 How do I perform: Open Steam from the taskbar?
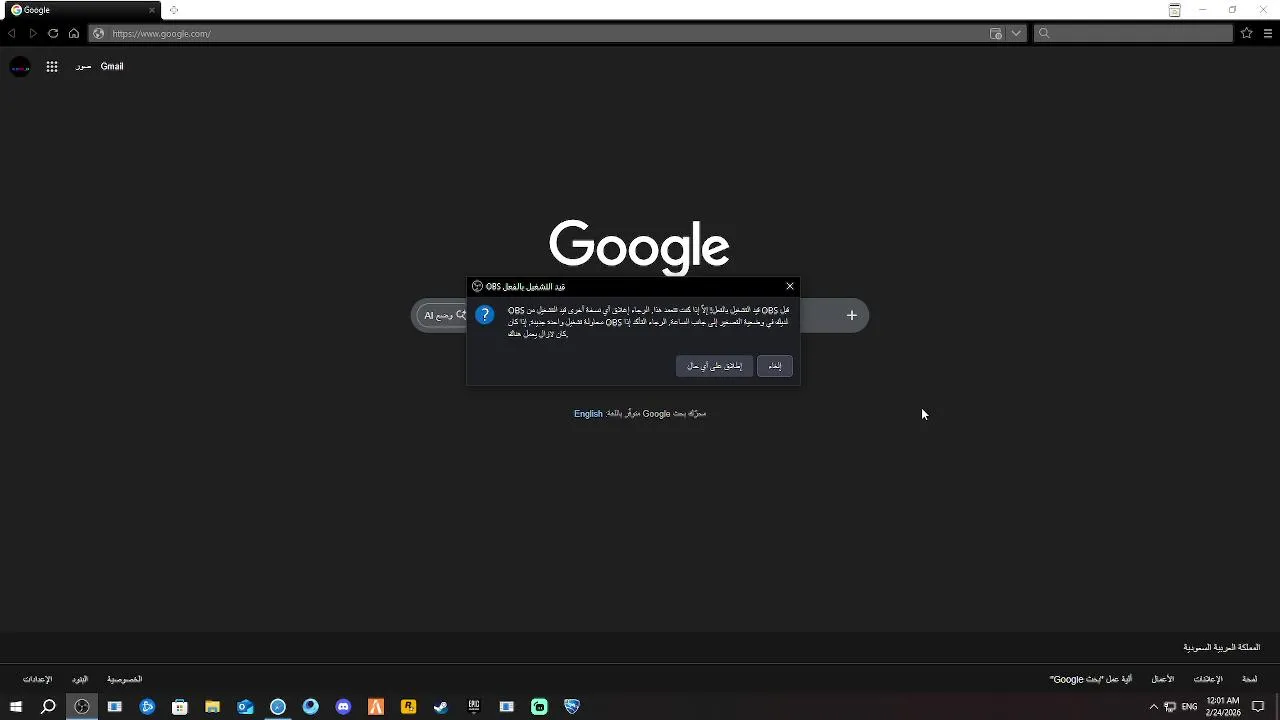441,707
